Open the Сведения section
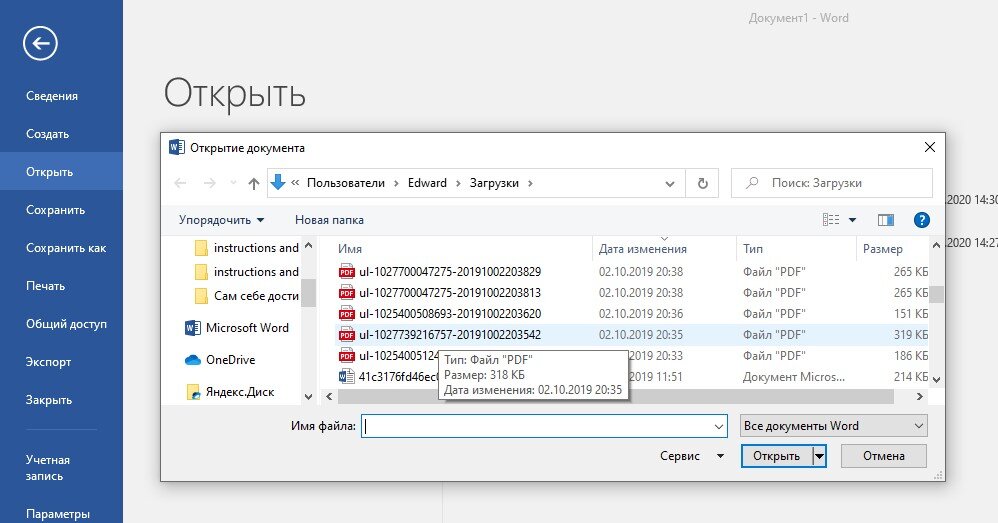The height and width of the screenshot is (523, 998). [x=52, y=96]
